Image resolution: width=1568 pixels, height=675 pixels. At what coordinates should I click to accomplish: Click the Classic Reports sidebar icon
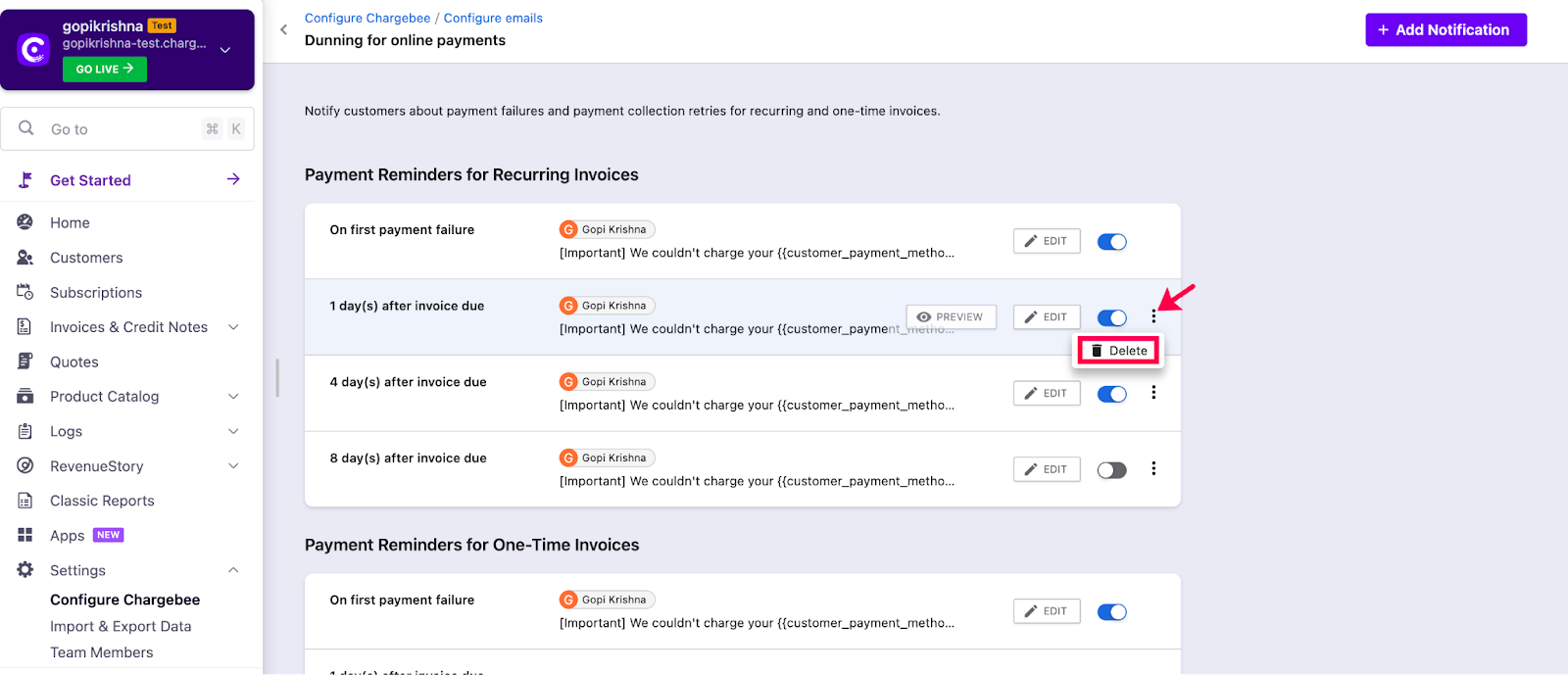25,501
